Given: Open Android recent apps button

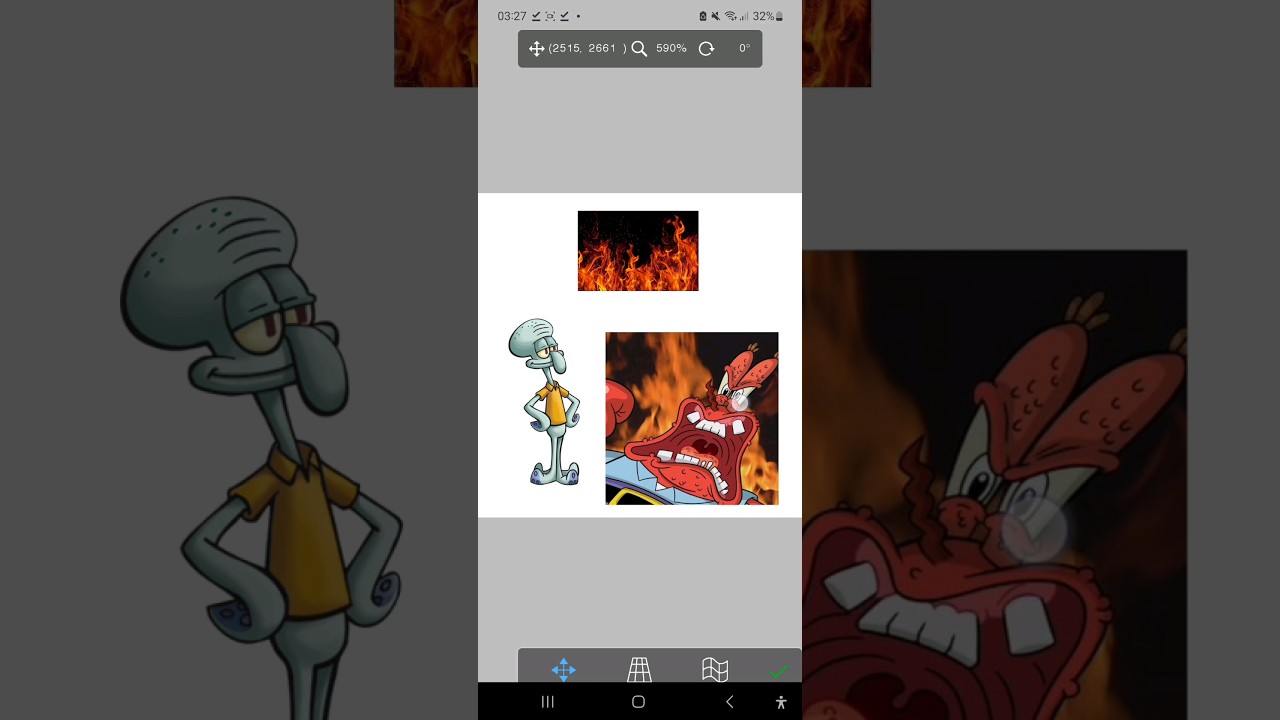Looking at the screenshot, I should (x=547, y=702).
